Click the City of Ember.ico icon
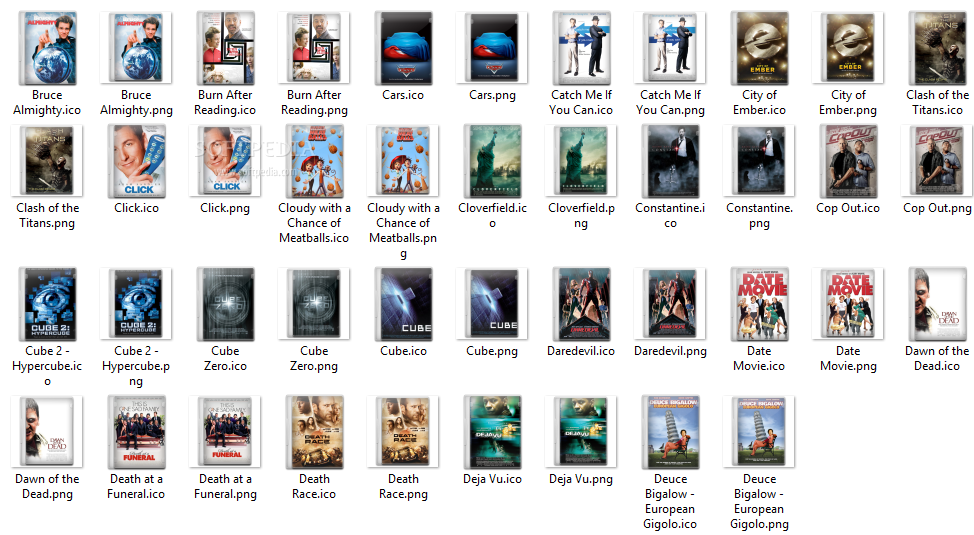 [759, 48]
